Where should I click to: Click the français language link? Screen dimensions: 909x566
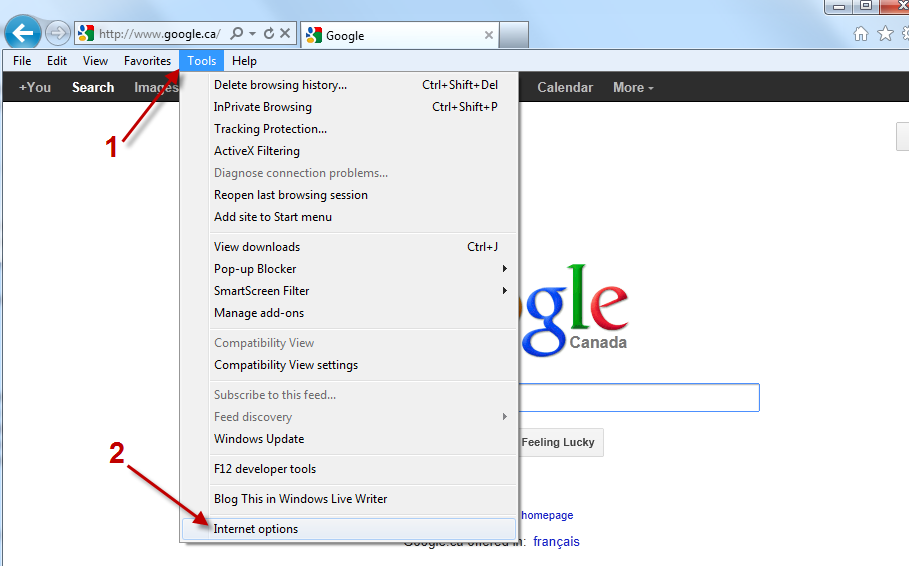[556, 542]
